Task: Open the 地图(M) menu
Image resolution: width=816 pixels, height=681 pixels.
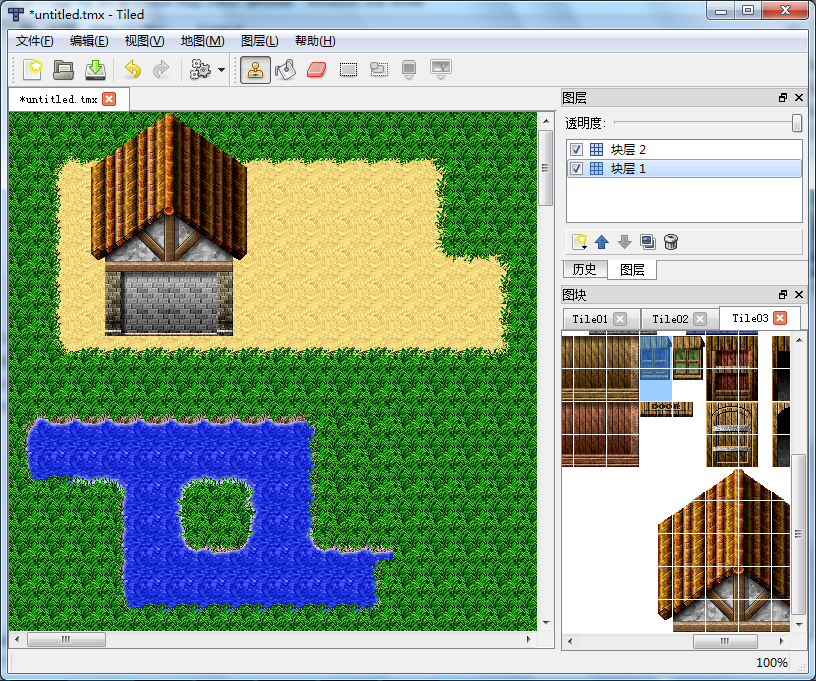Action: tap(202, 41)
